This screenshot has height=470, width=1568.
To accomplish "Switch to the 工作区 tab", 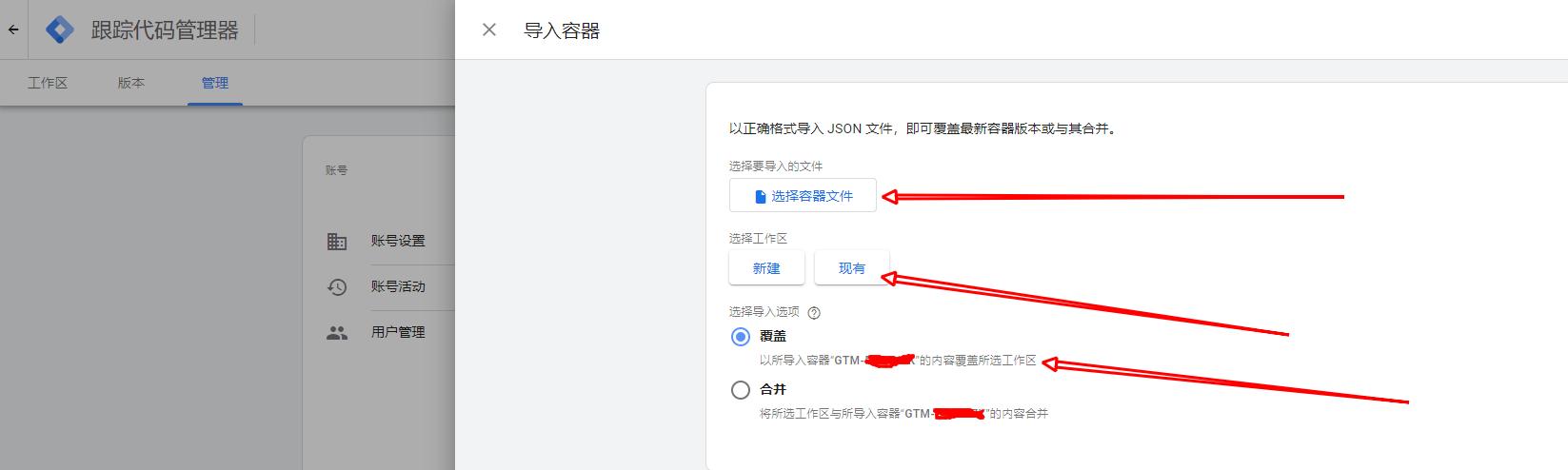I will [48, 83].
